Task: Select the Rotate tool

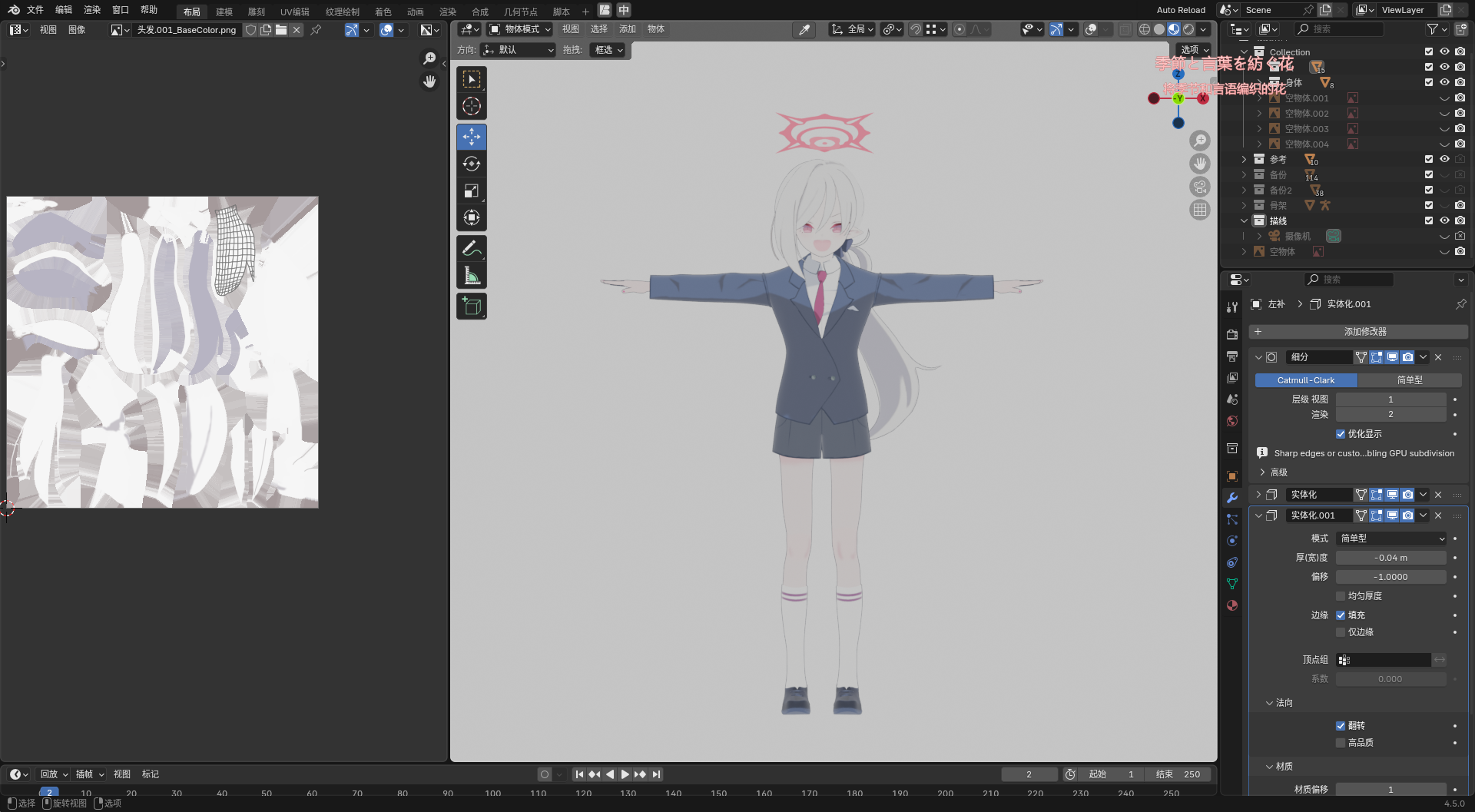Action: pyautogui.click(x=472, y=164)
